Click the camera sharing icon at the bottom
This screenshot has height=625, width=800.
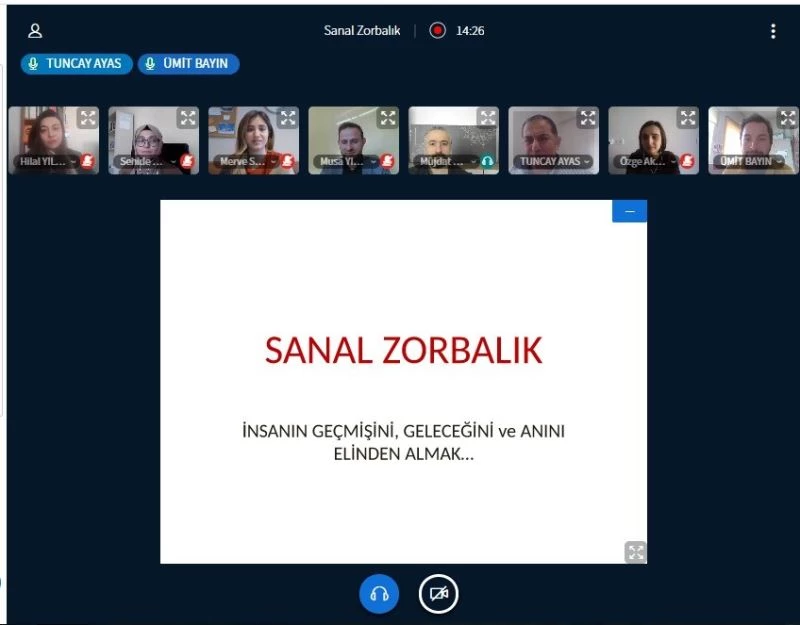[x=436, y=593]
